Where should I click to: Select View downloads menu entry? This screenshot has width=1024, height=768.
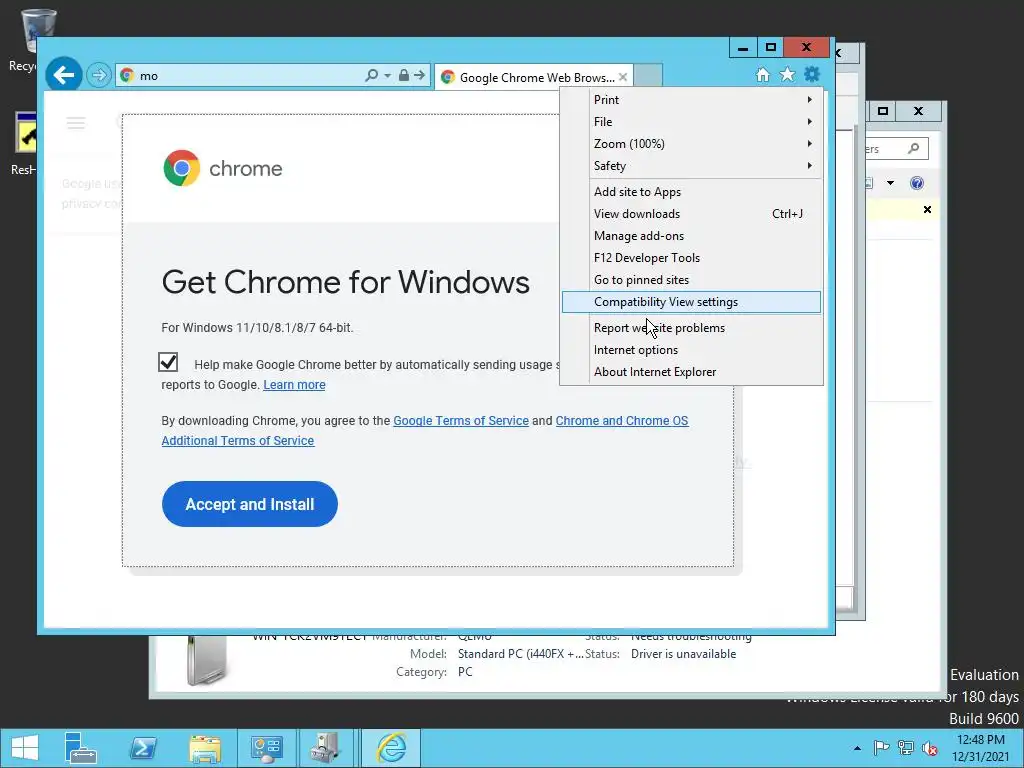(x=692, y=214)
